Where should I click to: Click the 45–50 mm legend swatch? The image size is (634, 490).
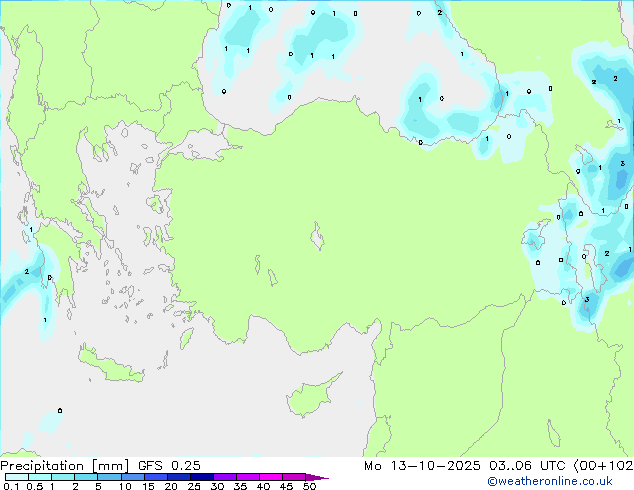[x=294, y=477]
